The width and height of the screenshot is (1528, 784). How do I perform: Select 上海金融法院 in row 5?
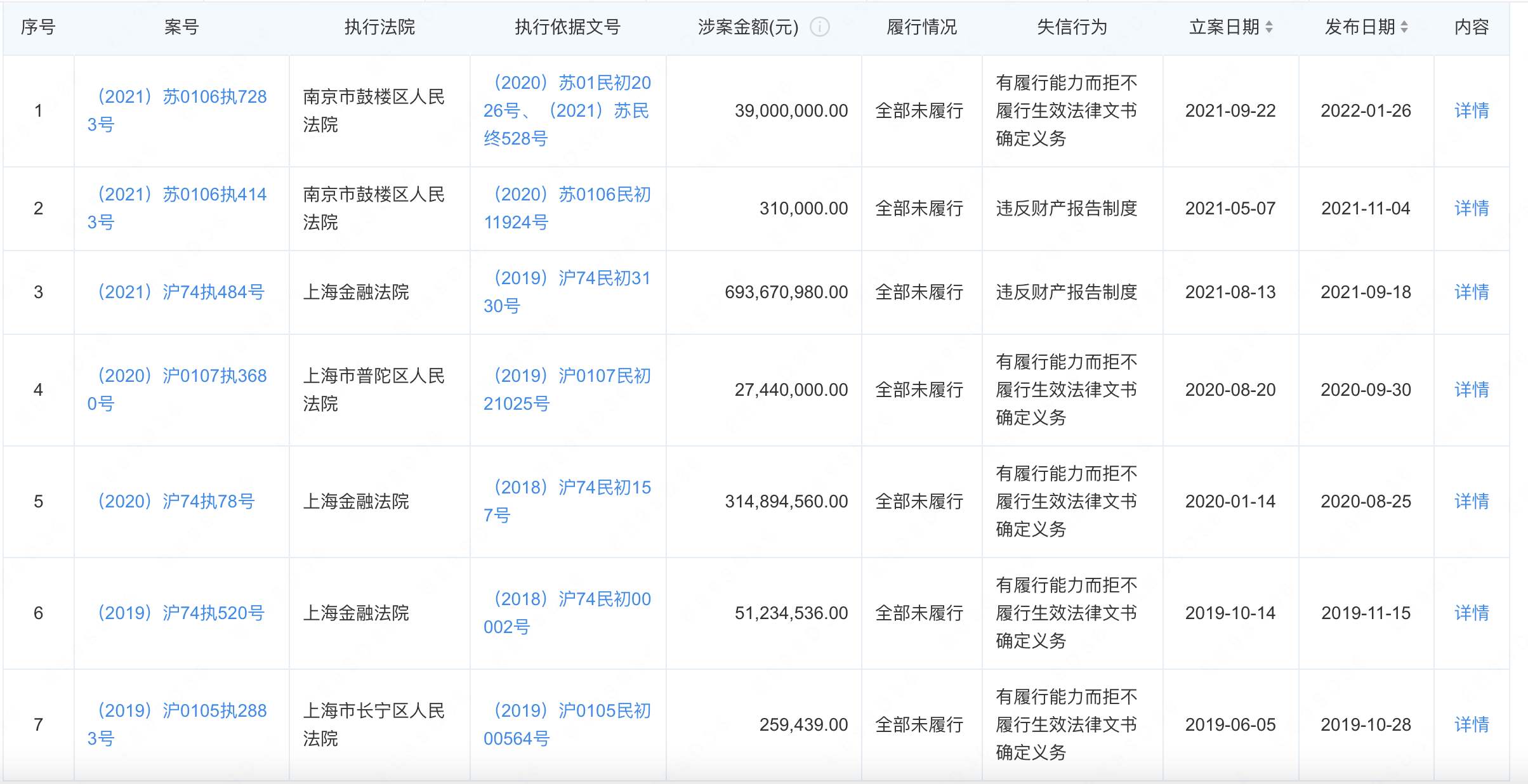click(x=356, y=501)
